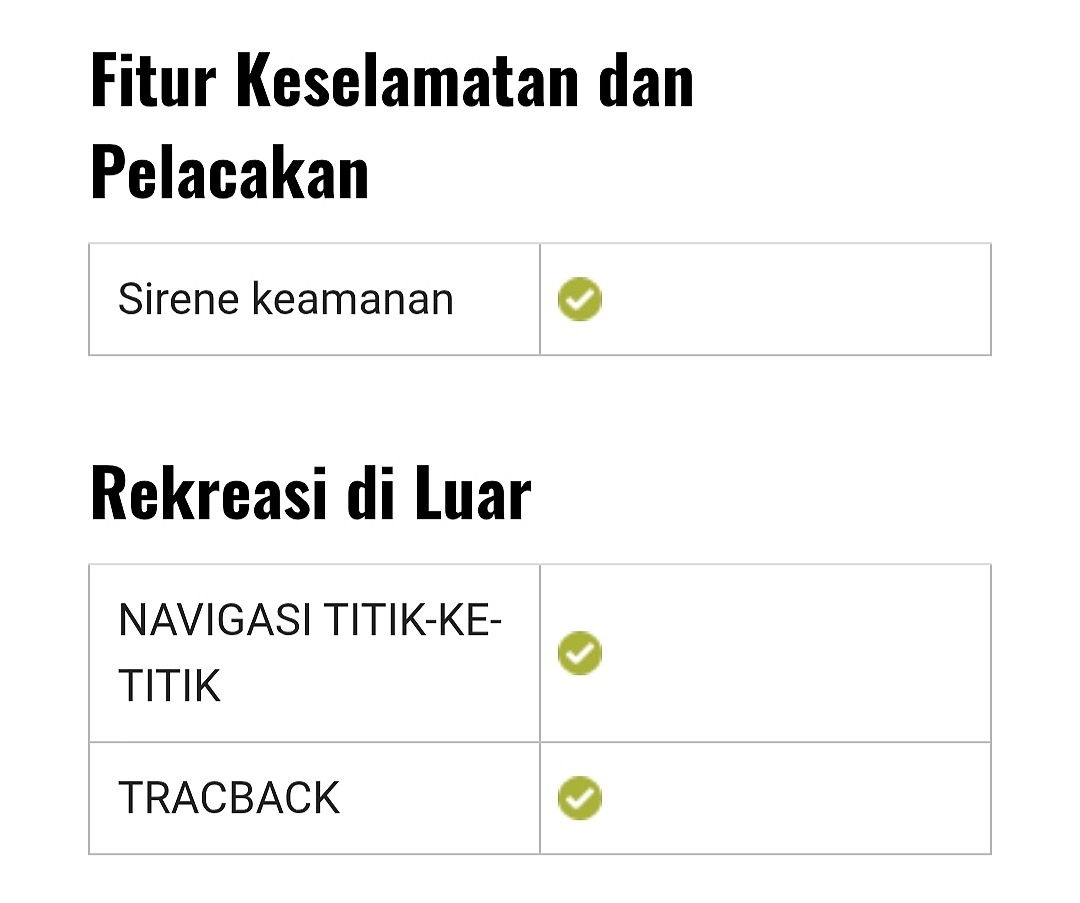The height and width of the screenshot is (903, 1080).
Task: Select the "TRACBACK" feature label
Action: coord(229,798)
